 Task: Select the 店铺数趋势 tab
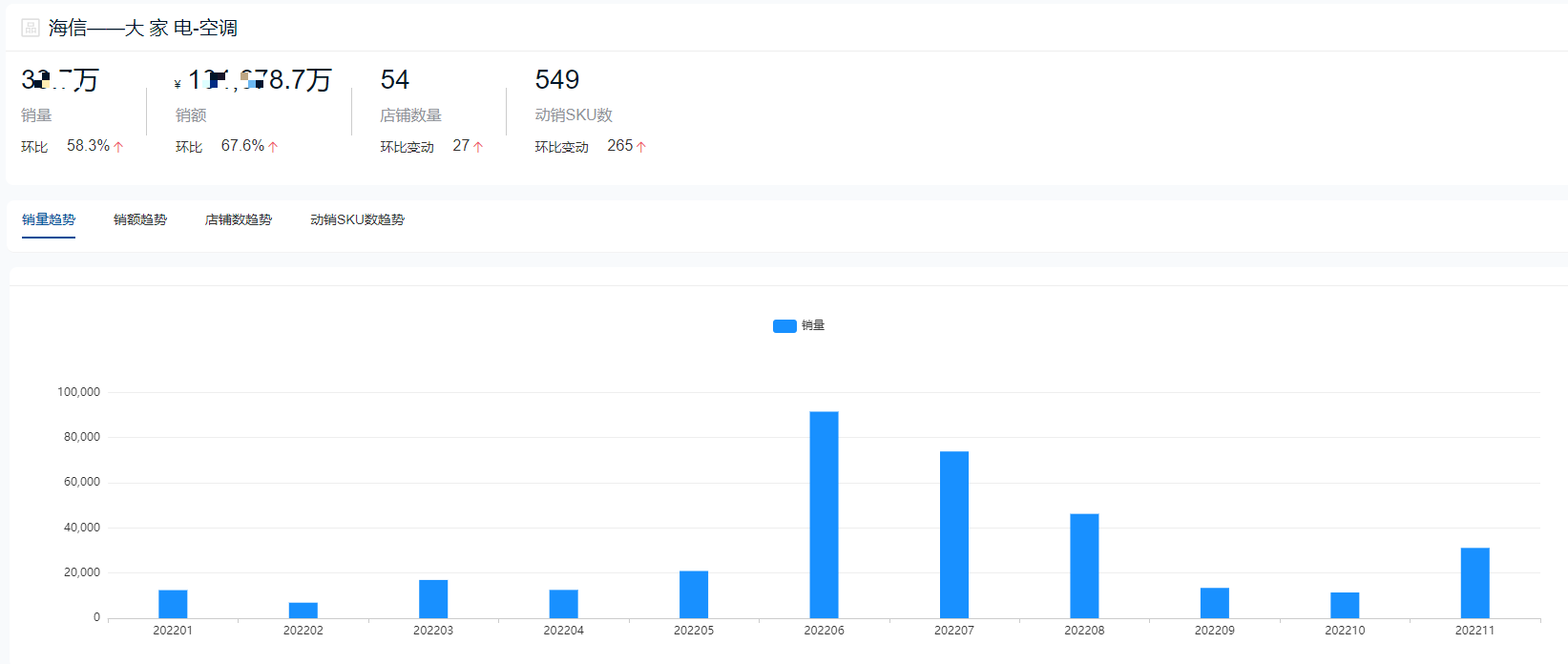coord(239,219)
